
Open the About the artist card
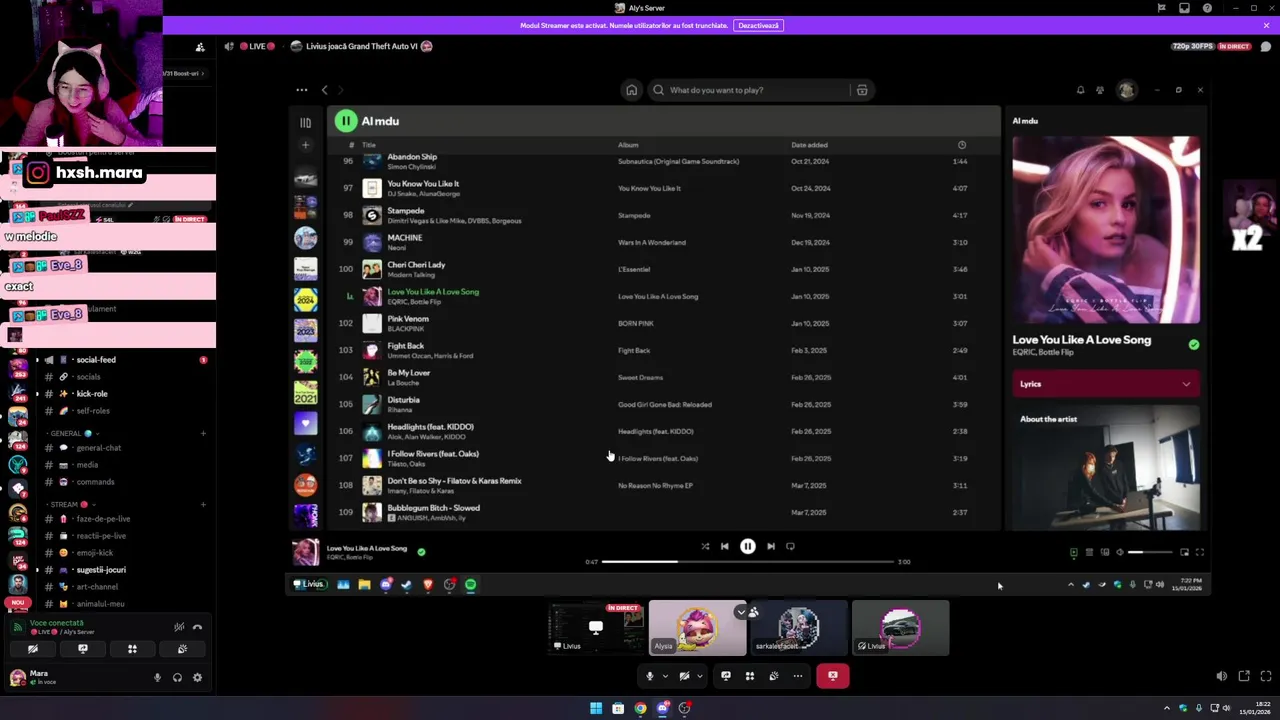(x=1105, y=468)
